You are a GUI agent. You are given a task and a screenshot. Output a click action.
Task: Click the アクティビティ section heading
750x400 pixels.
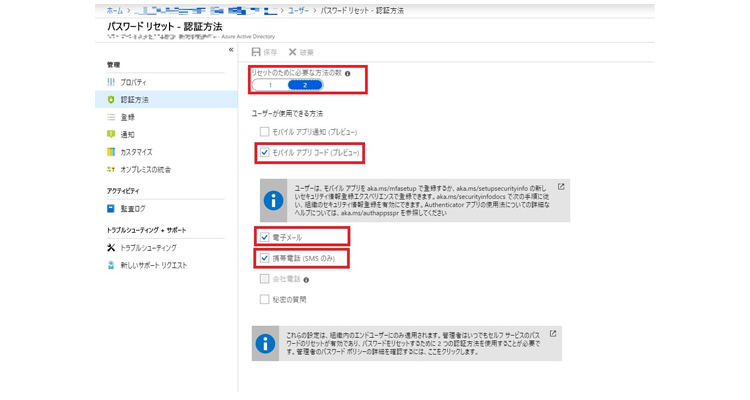[123, 191]
